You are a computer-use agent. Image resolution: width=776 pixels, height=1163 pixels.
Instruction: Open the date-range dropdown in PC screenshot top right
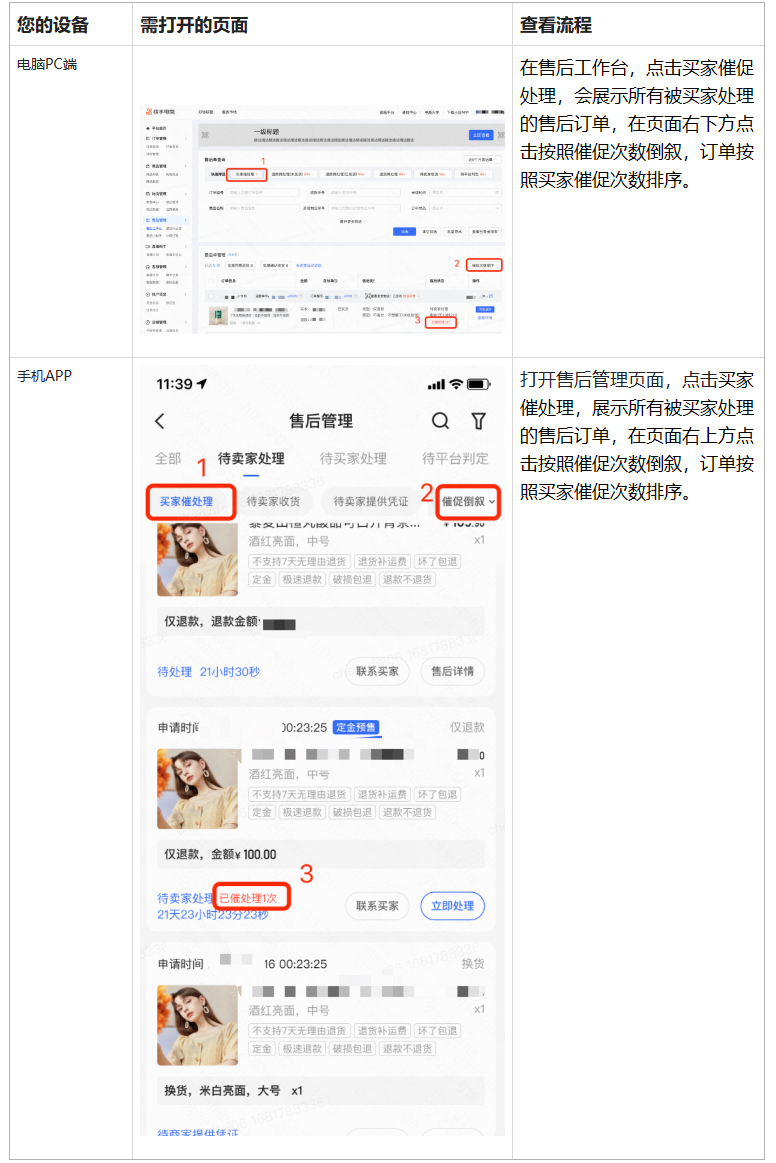(483, 159)
